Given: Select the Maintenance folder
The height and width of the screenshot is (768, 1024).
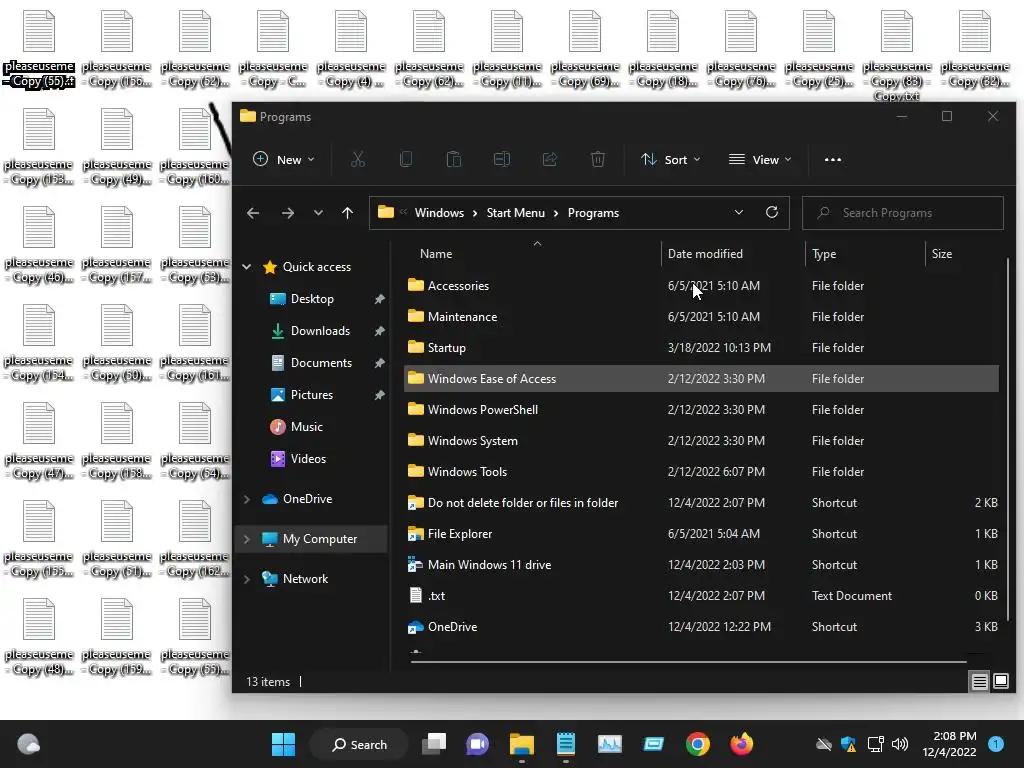Looking at the screenshot, I should pos(701,317).
